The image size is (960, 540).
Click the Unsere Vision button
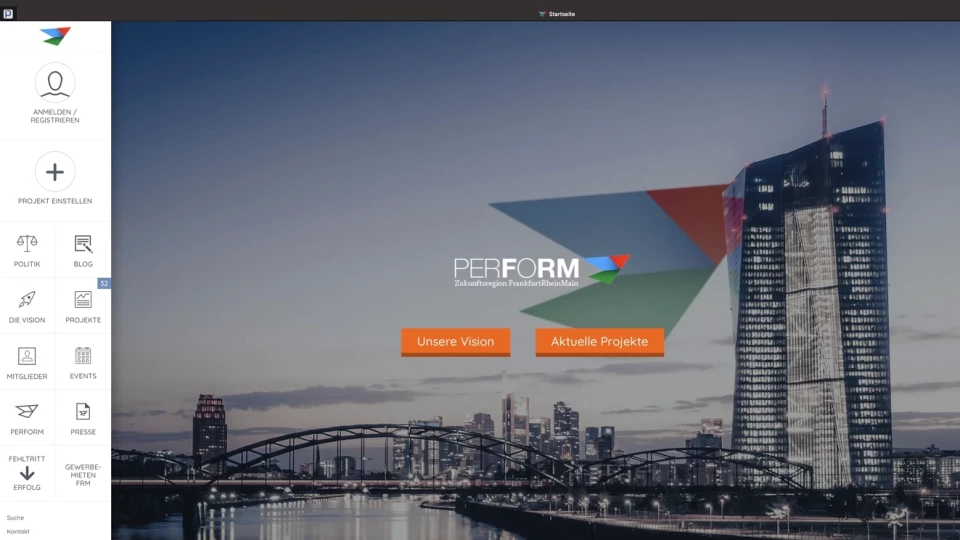click(x=456, y=342)
